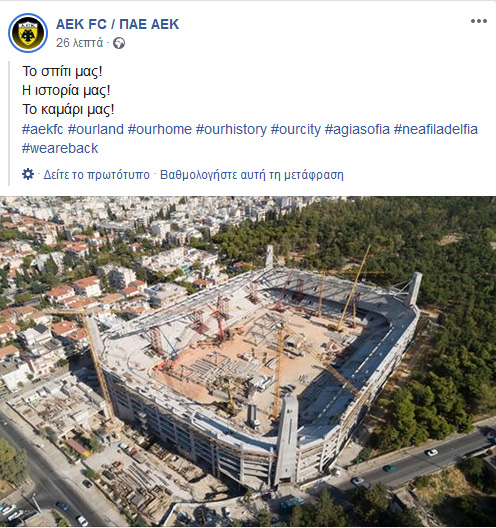Open the #aekfc hashtag

click(43, 129)
